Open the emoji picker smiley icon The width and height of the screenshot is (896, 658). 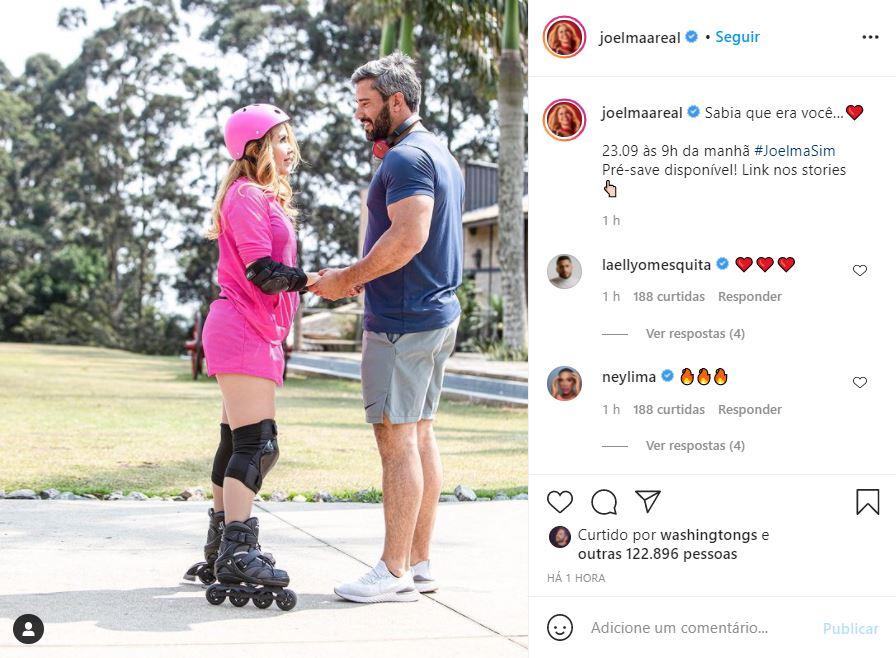pos(559,627)
